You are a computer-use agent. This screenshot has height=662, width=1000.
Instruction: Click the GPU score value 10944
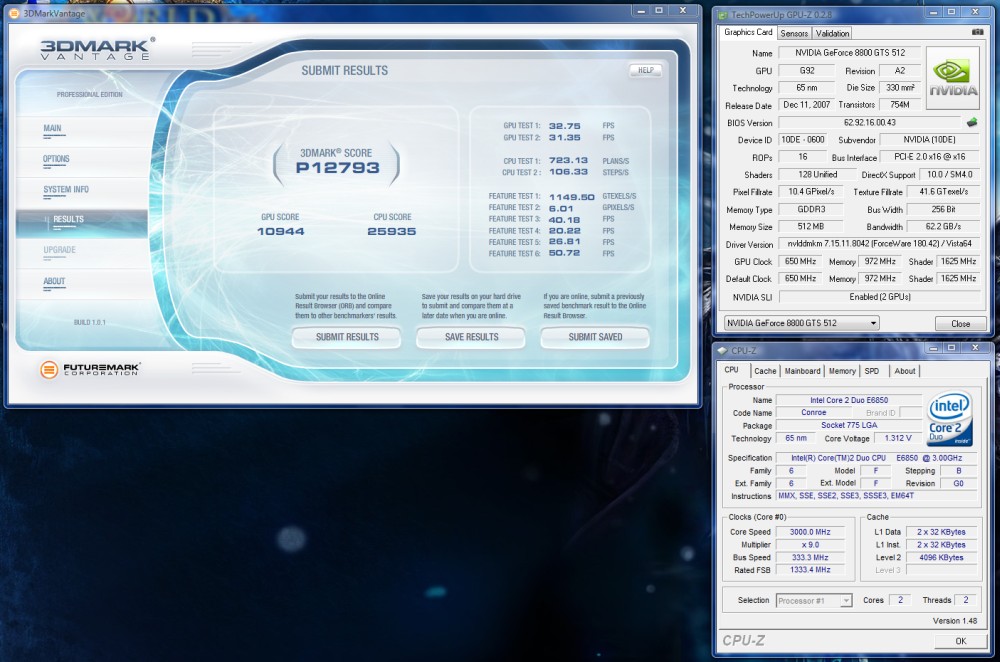coord(281,232)
